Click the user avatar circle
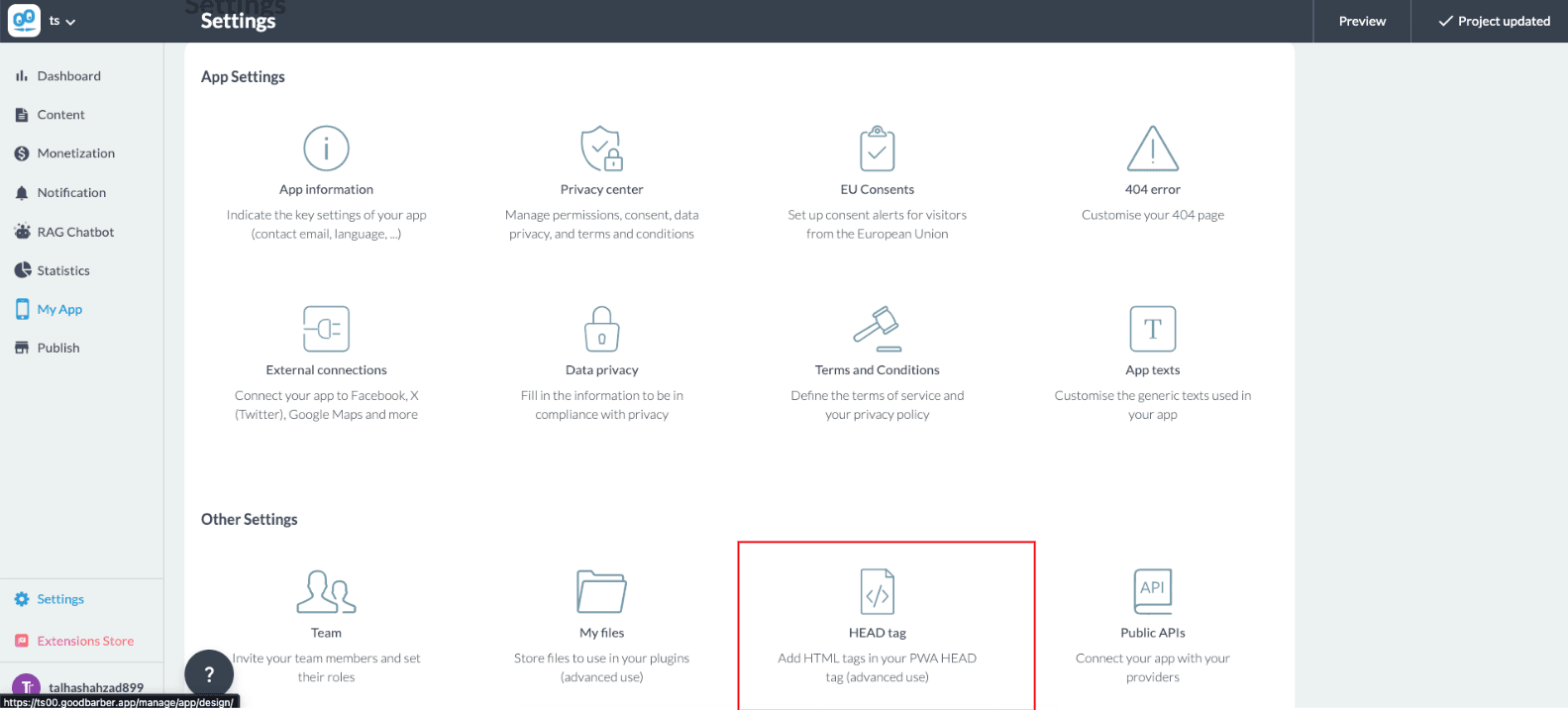1568x710 pixels. pos(26,687)
